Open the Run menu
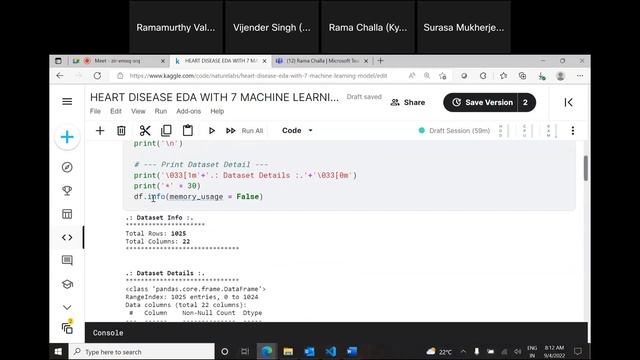 click(161, 111)
